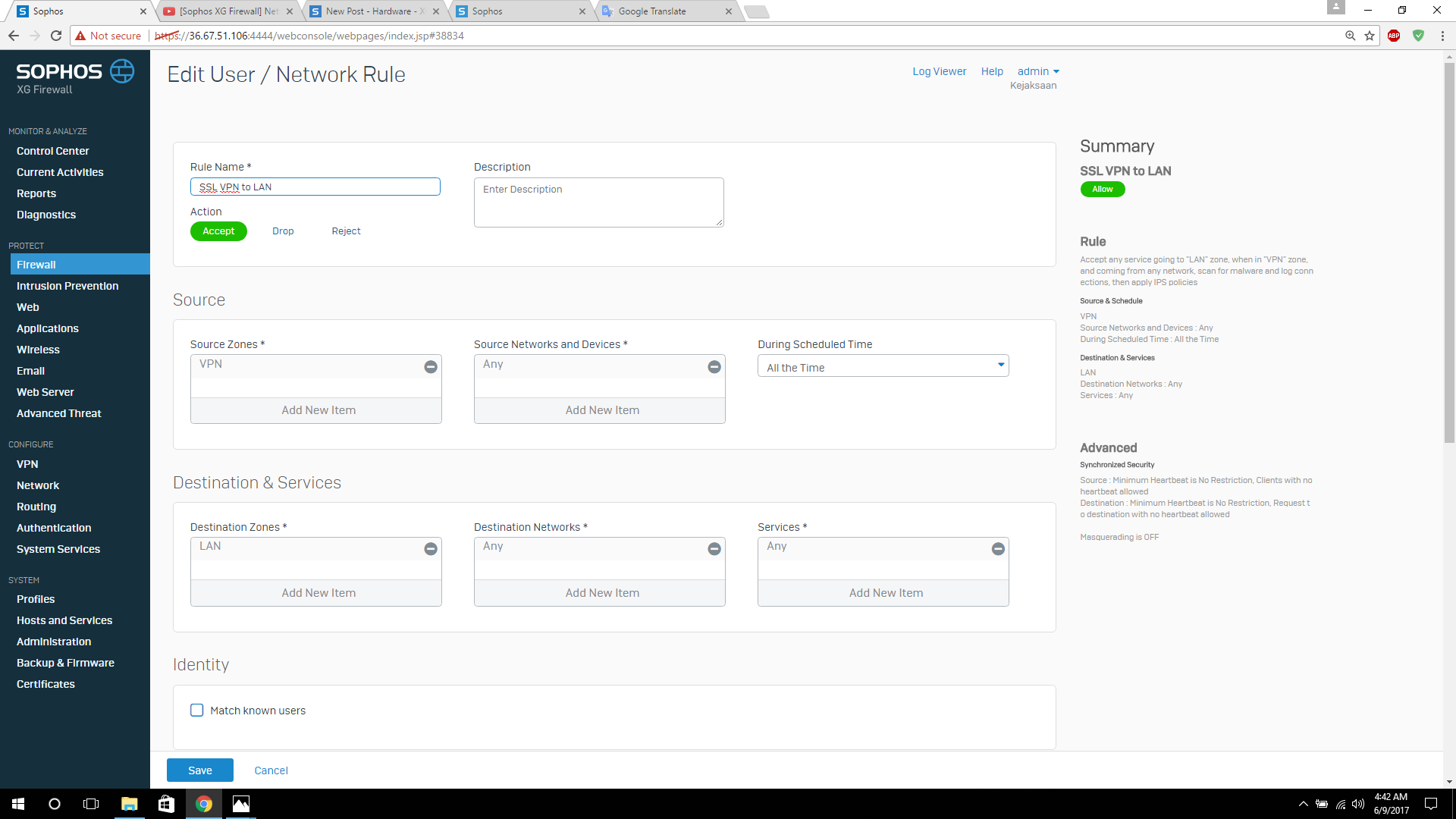Remove VPN from Source Zones list
The width and height of the screenshot is (1456, 819).
[x=431, y=367]
